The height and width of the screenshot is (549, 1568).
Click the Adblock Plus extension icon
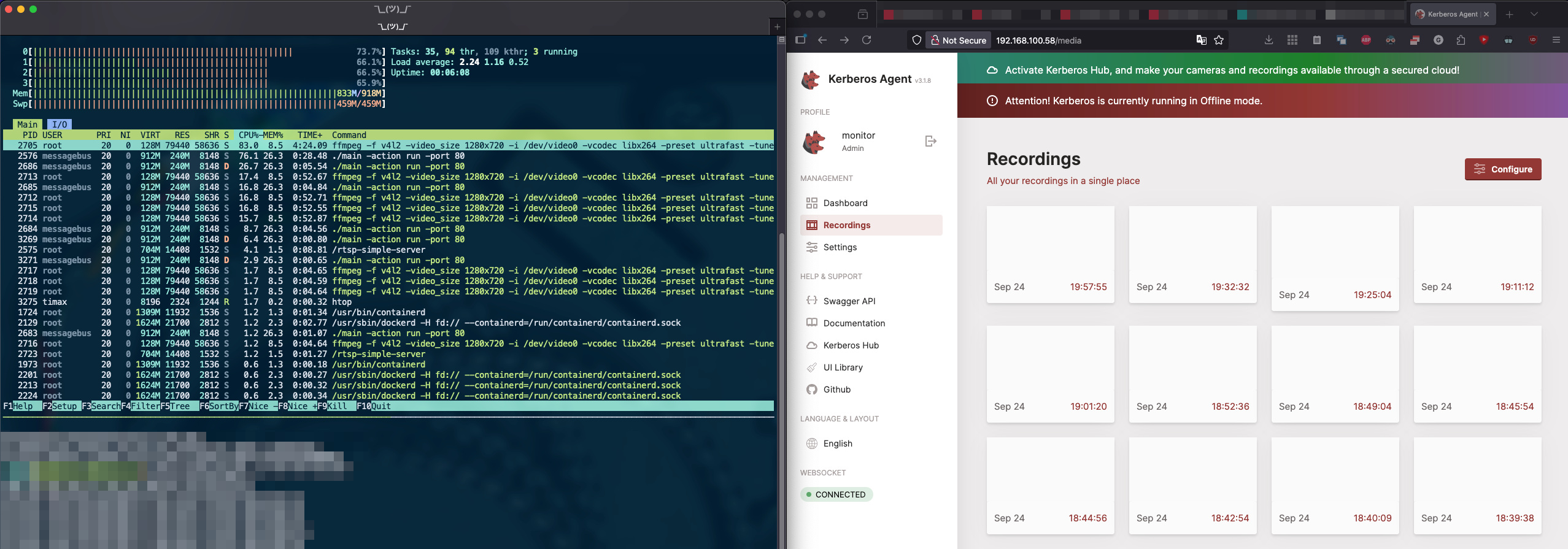1366,40
